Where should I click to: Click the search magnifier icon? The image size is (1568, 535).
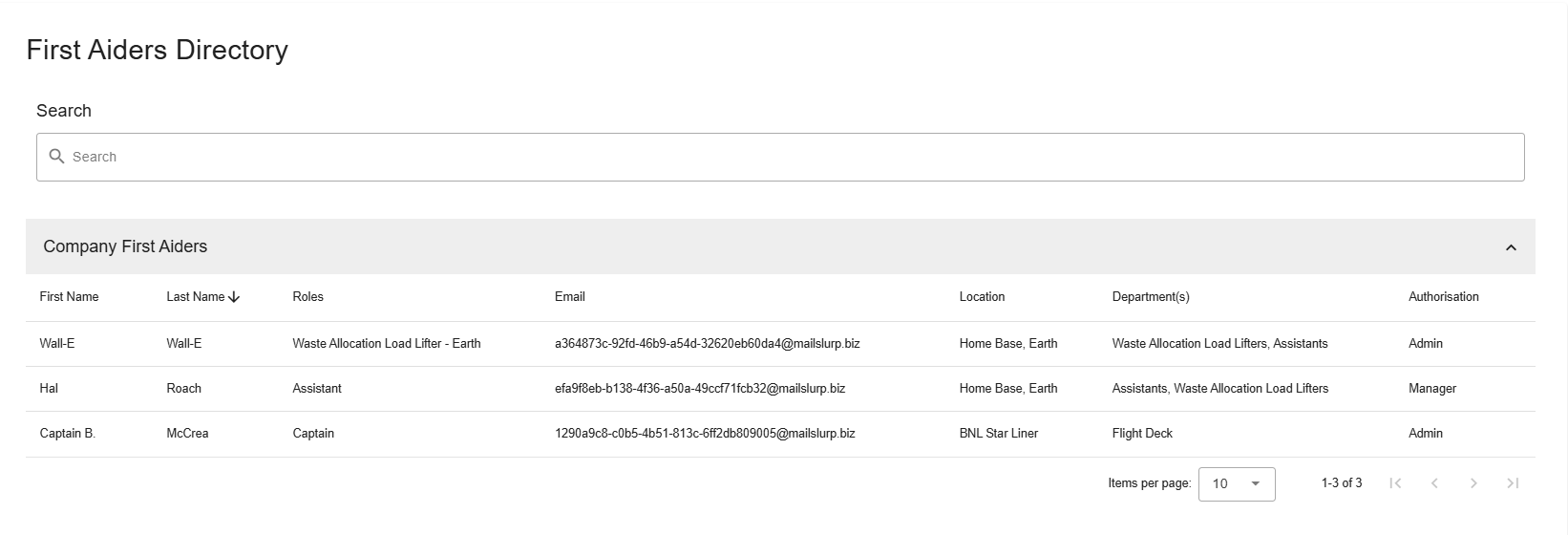click(x=56, y=157)
